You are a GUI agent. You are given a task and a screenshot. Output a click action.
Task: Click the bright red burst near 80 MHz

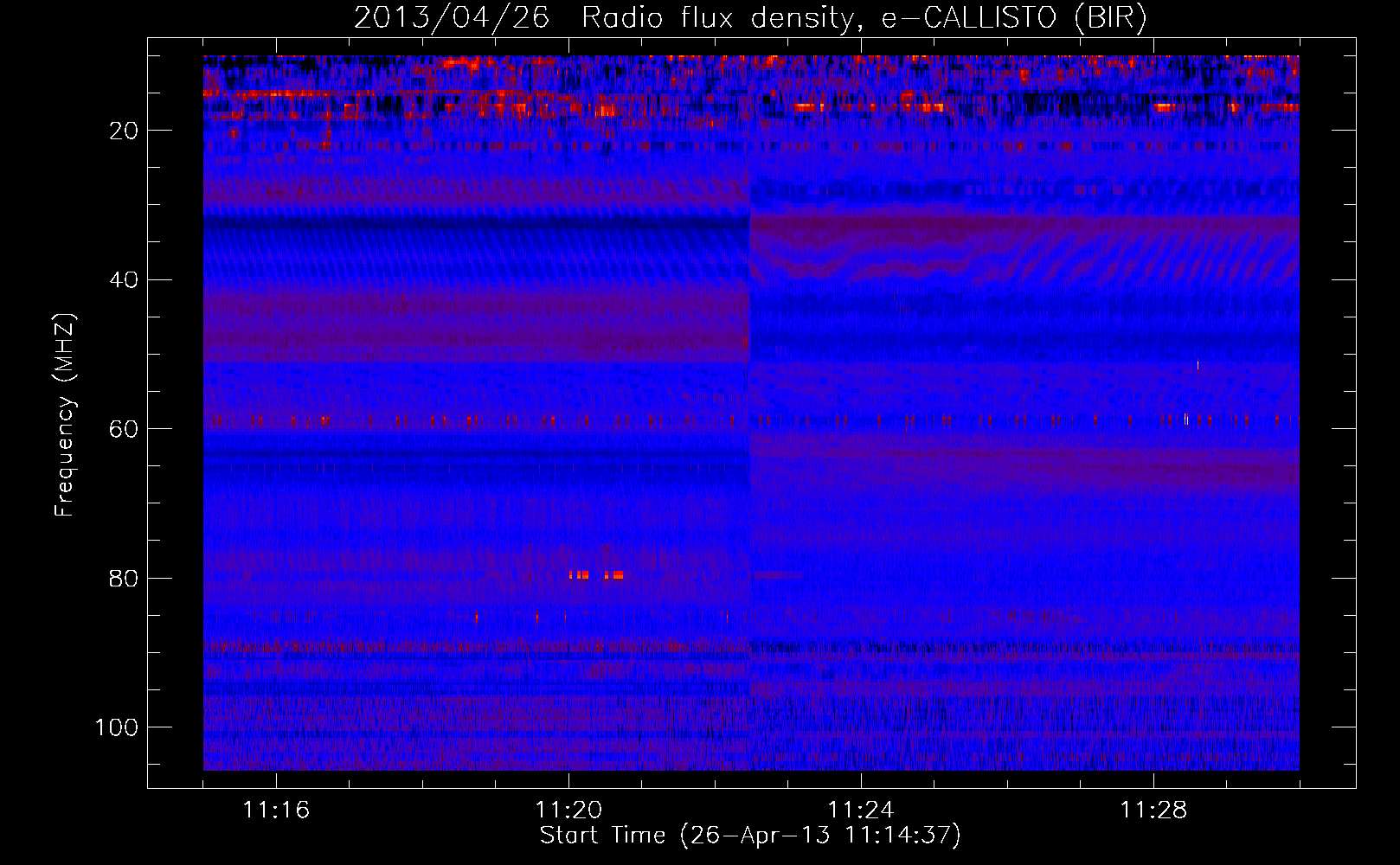coord(596,574)
